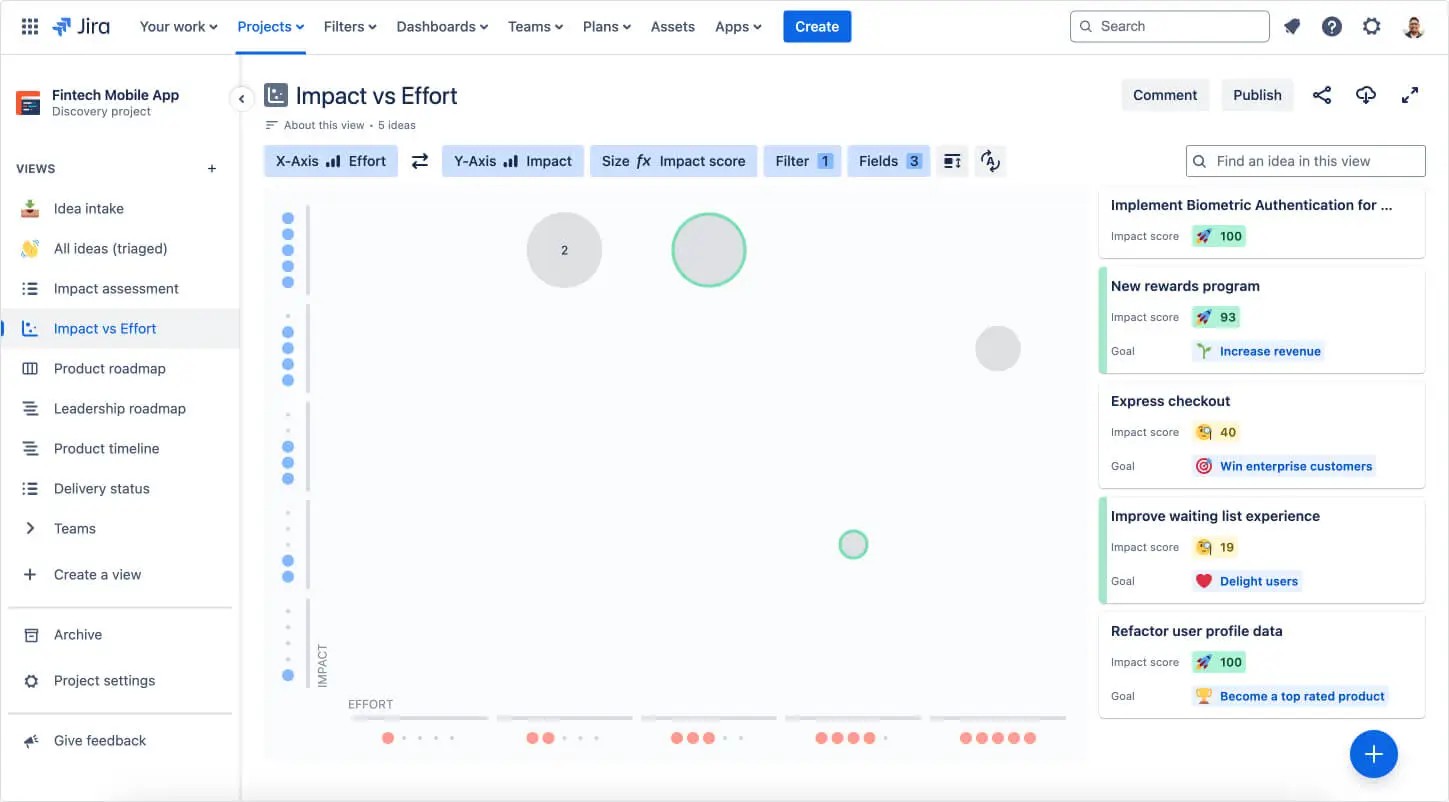Open the Express checkout idea card
This screenshot has width=1449, height=802.
pos(1262,435)
